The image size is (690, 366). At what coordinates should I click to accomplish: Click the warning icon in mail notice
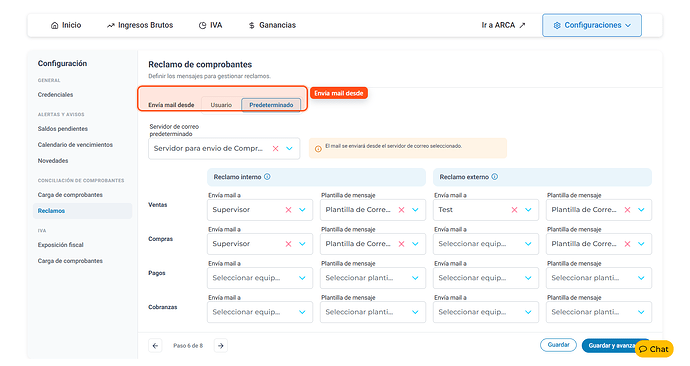318,149
